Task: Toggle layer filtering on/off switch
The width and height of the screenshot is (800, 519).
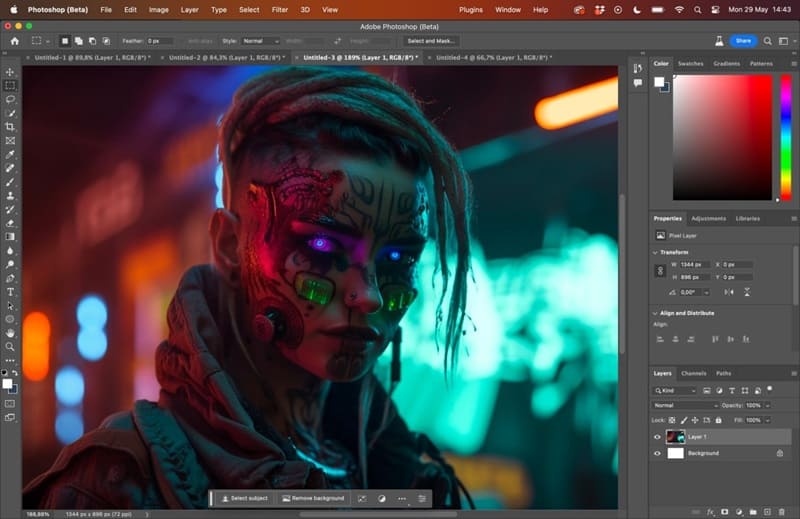Action: click(769, 389)
